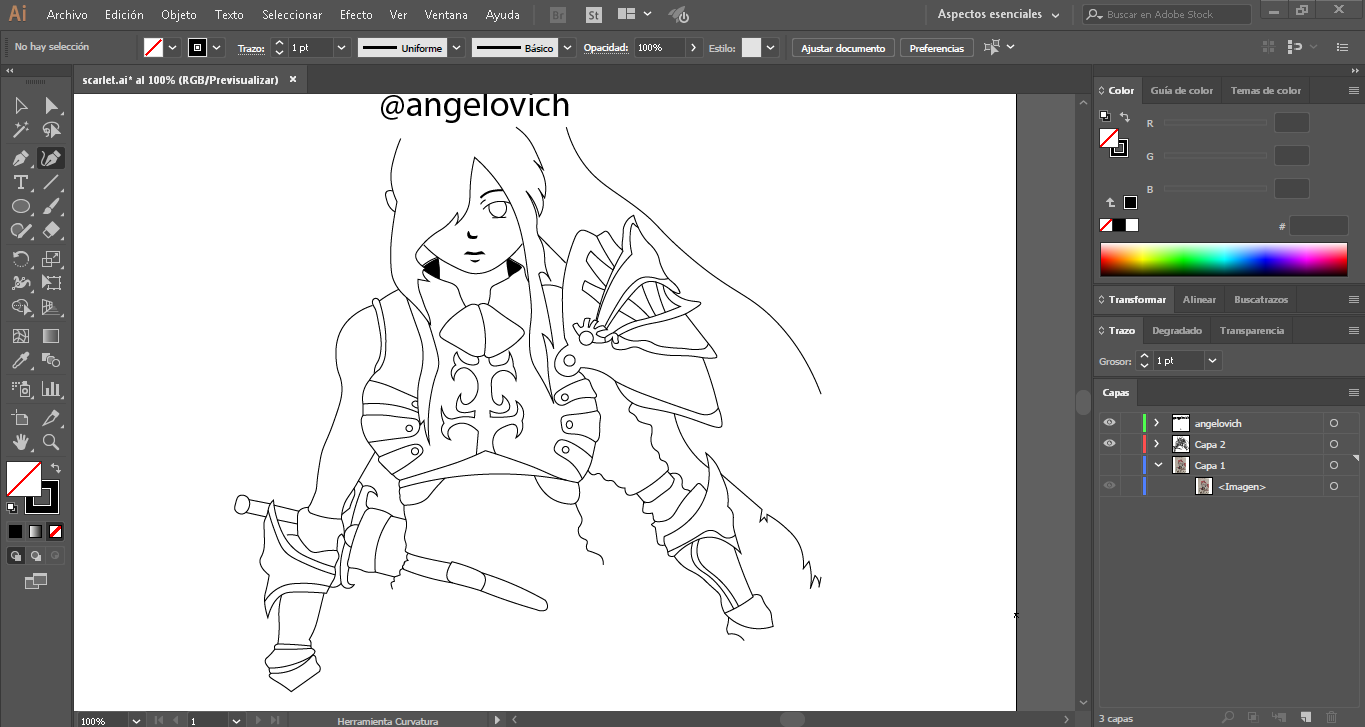Expand the angelovich layer
Screen dimensions: 1365x727
coord(1157,423)
